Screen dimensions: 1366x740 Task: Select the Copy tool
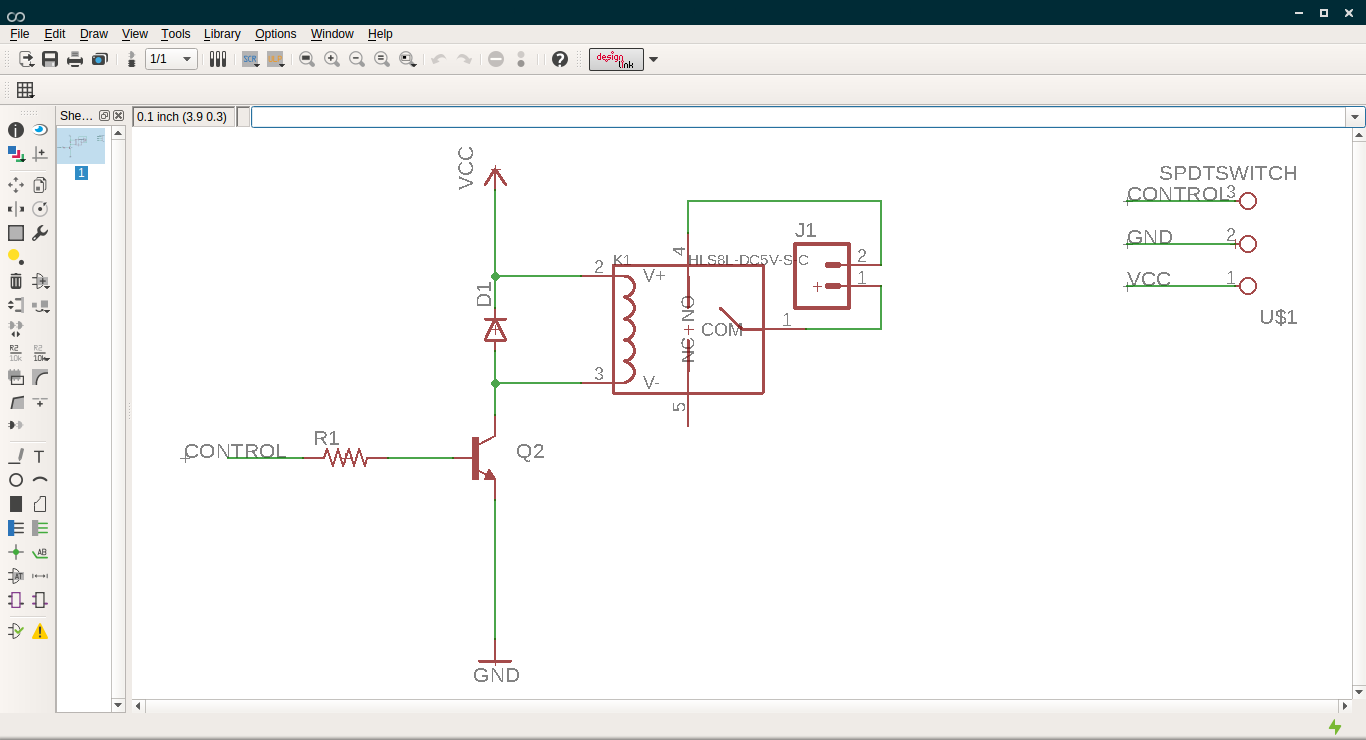click(40, 185)
